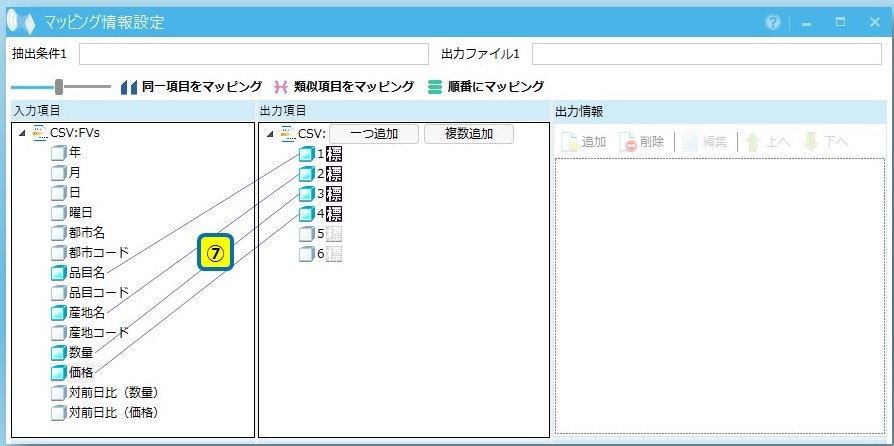The width and height of the screenshot is (894, 446).
Task: Click output item 4 cube icon
Action: click(307, 213)
